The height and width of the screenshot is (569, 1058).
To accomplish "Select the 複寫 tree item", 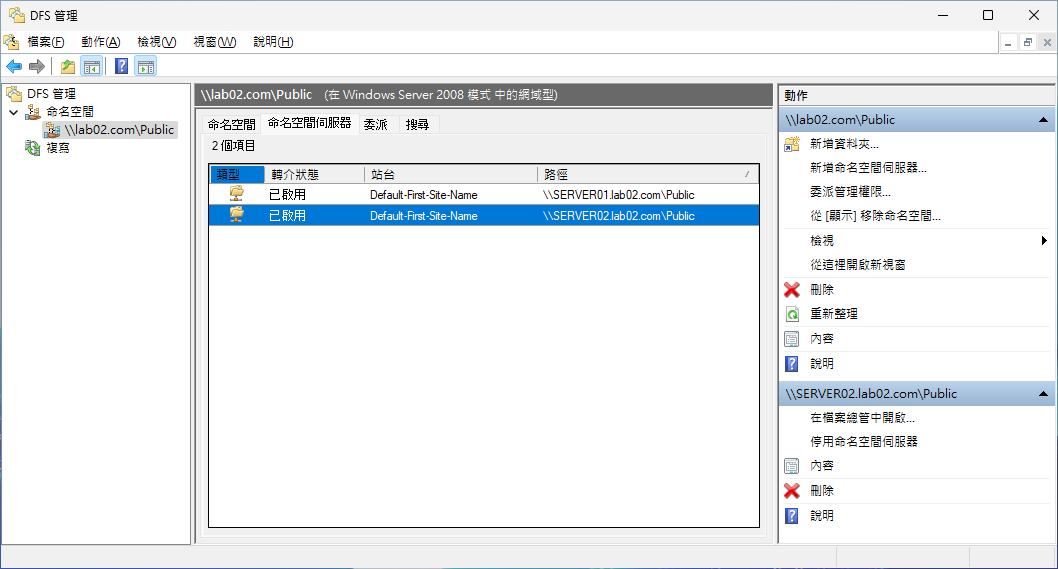I will pos(58,147).
